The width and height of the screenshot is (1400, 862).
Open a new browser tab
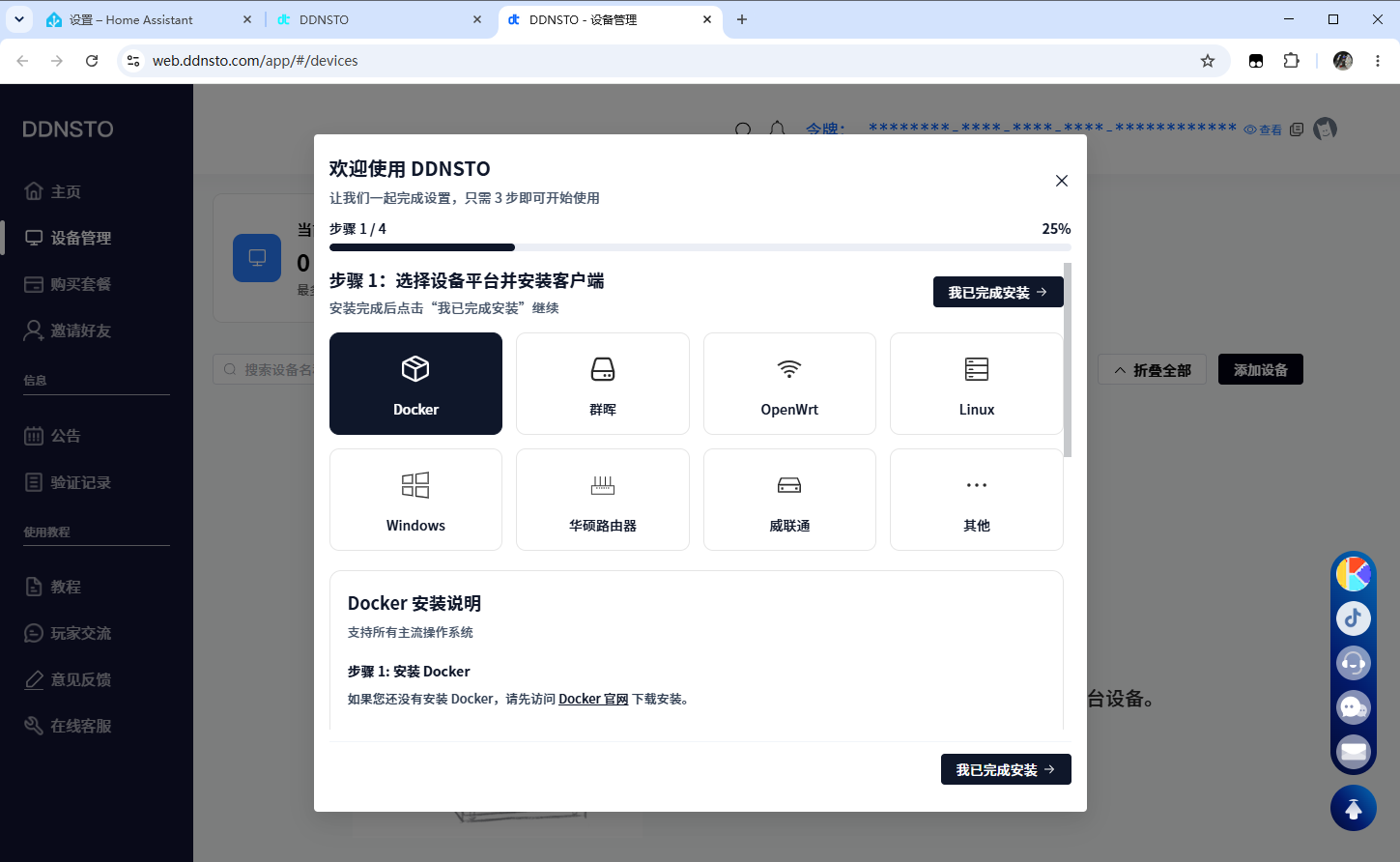[742, 19]
